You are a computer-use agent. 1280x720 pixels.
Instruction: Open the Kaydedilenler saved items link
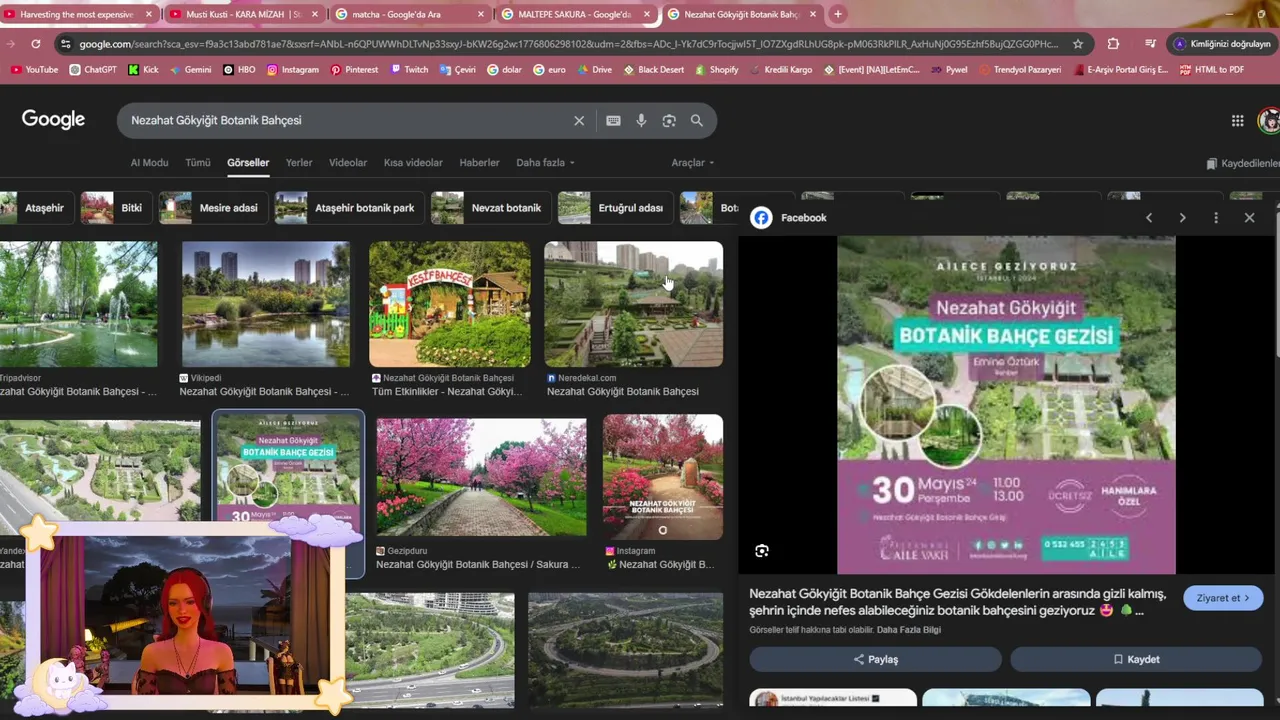click(x=1243, y=163)
